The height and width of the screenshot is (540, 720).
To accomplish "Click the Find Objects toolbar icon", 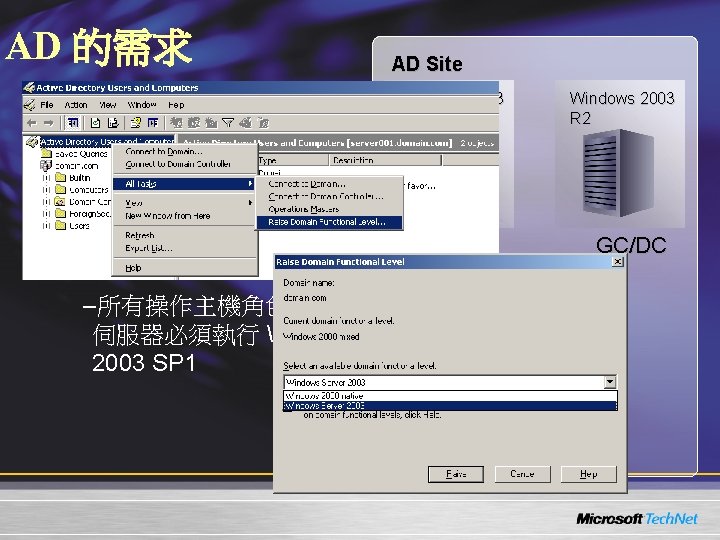I will (x=246, y=123).
